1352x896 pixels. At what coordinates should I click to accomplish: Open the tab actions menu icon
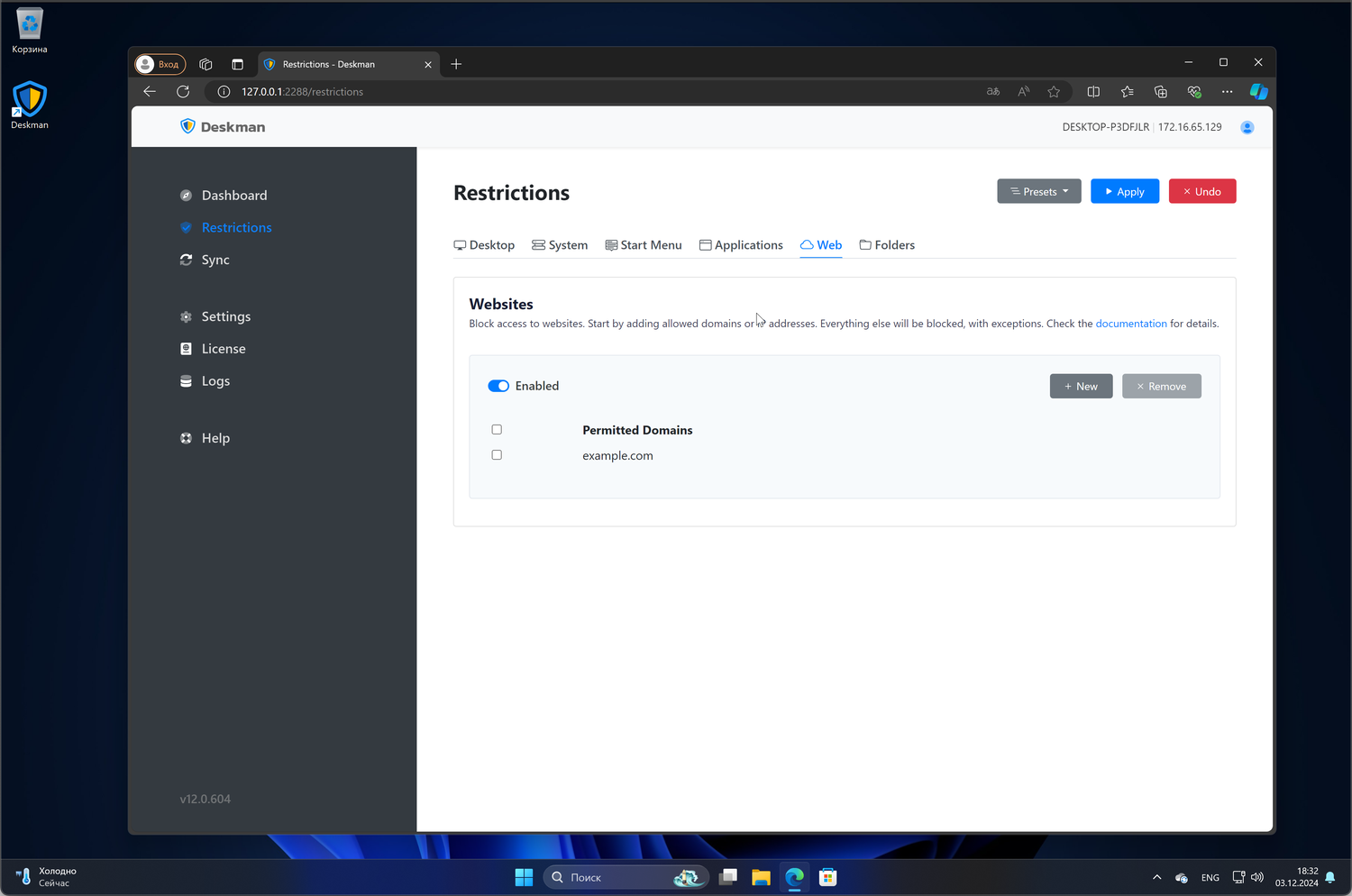(237, 64)
